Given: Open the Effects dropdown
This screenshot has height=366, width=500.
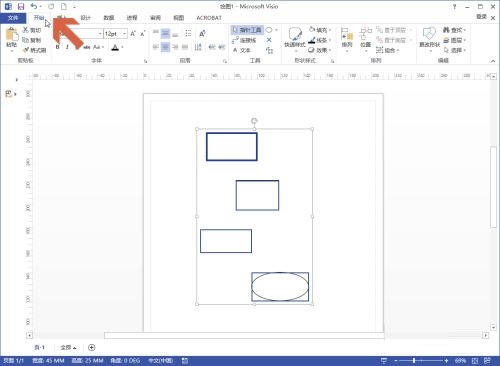Looking at the screenshot, I should pyautogui.click(x=320, y=50).
